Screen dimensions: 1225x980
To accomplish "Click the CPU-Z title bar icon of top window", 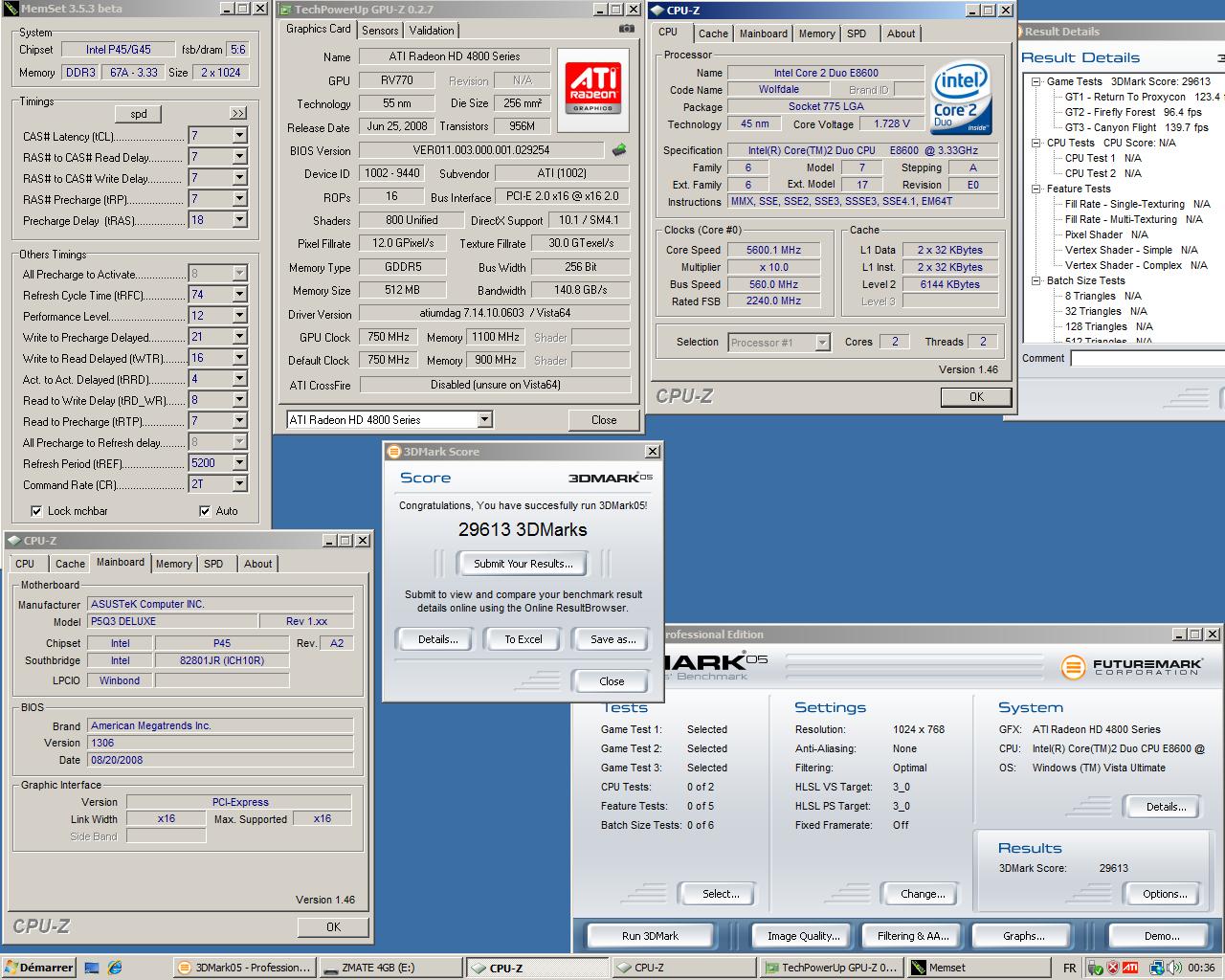I will tap(657, 11).
